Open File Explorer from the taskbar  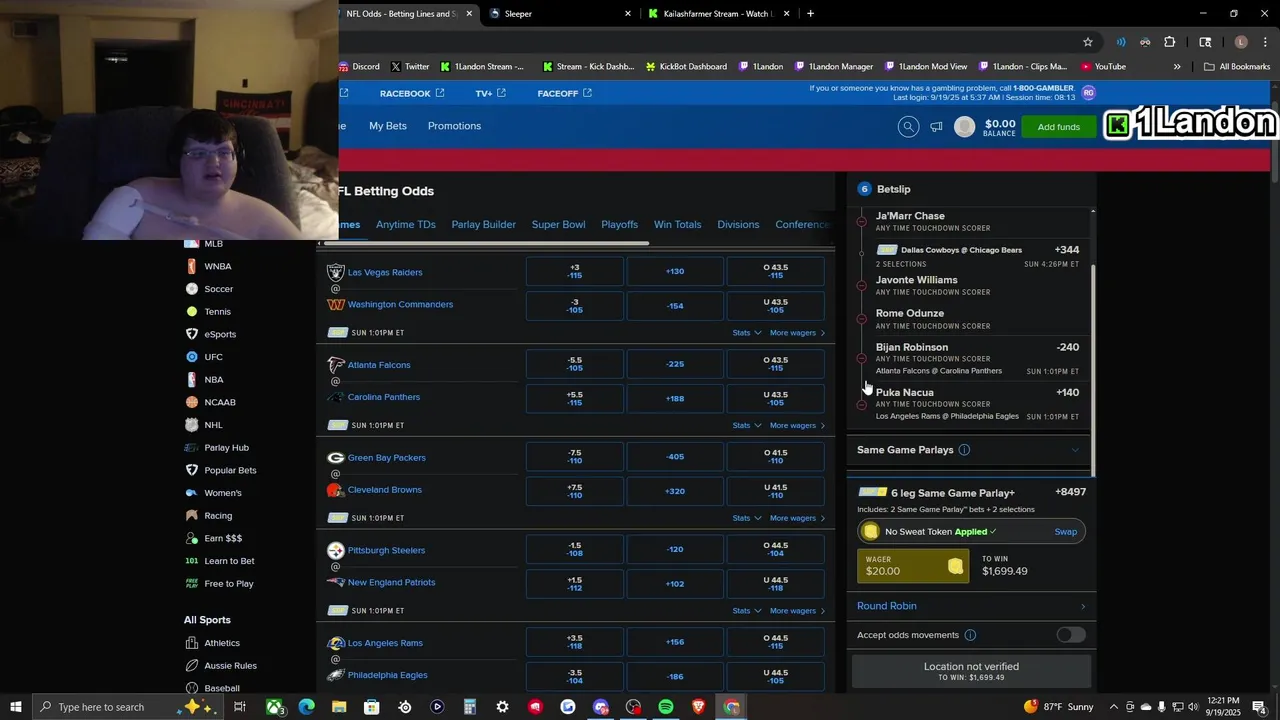click(339, 707)
